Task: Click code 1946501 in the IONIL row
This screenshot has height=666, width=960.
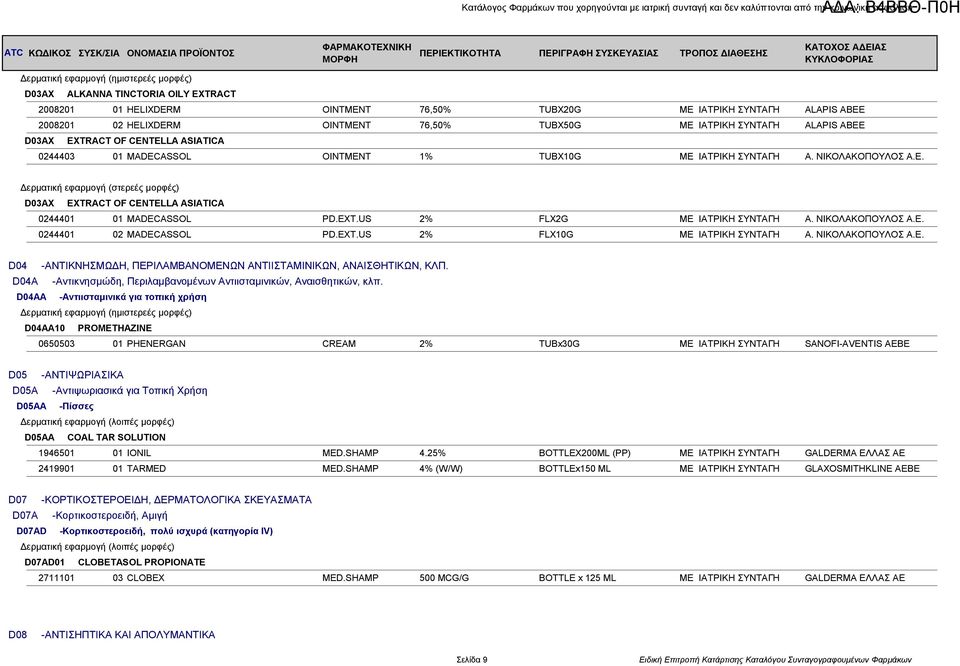Action: coord(56,453)
